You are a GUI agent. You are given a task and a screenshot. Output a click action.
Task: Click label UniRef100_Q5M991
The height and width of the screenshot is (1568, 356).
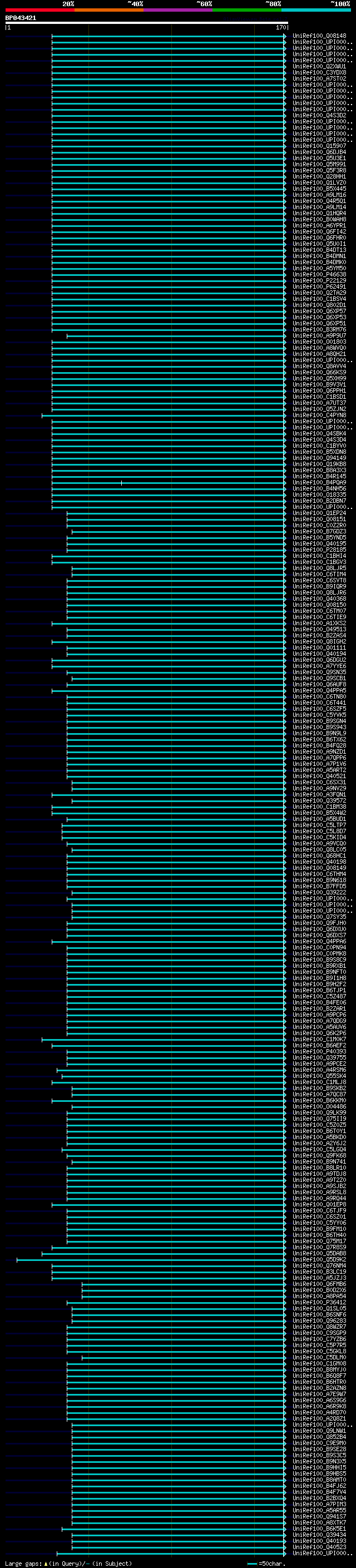pyautogui.click(x=319, y=164)
